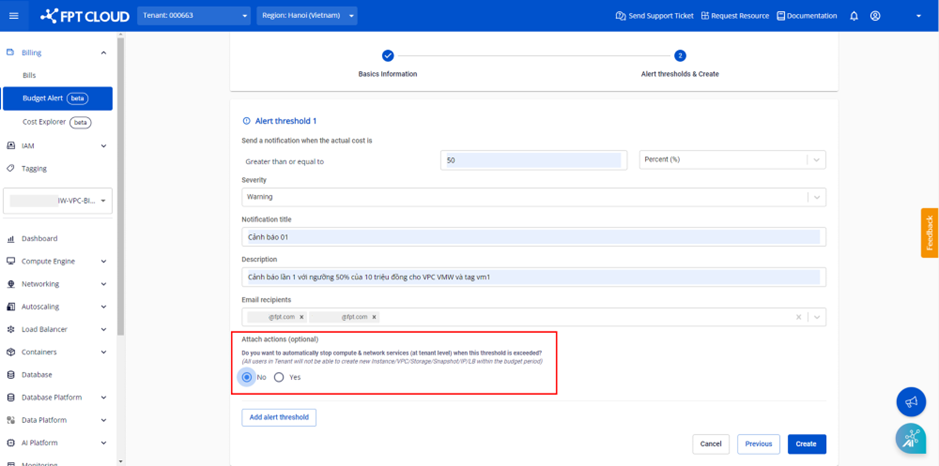The height and width of the screenshot is (466, 939).
Task: Click Add alert threshold button
Action: coord(279,417)
